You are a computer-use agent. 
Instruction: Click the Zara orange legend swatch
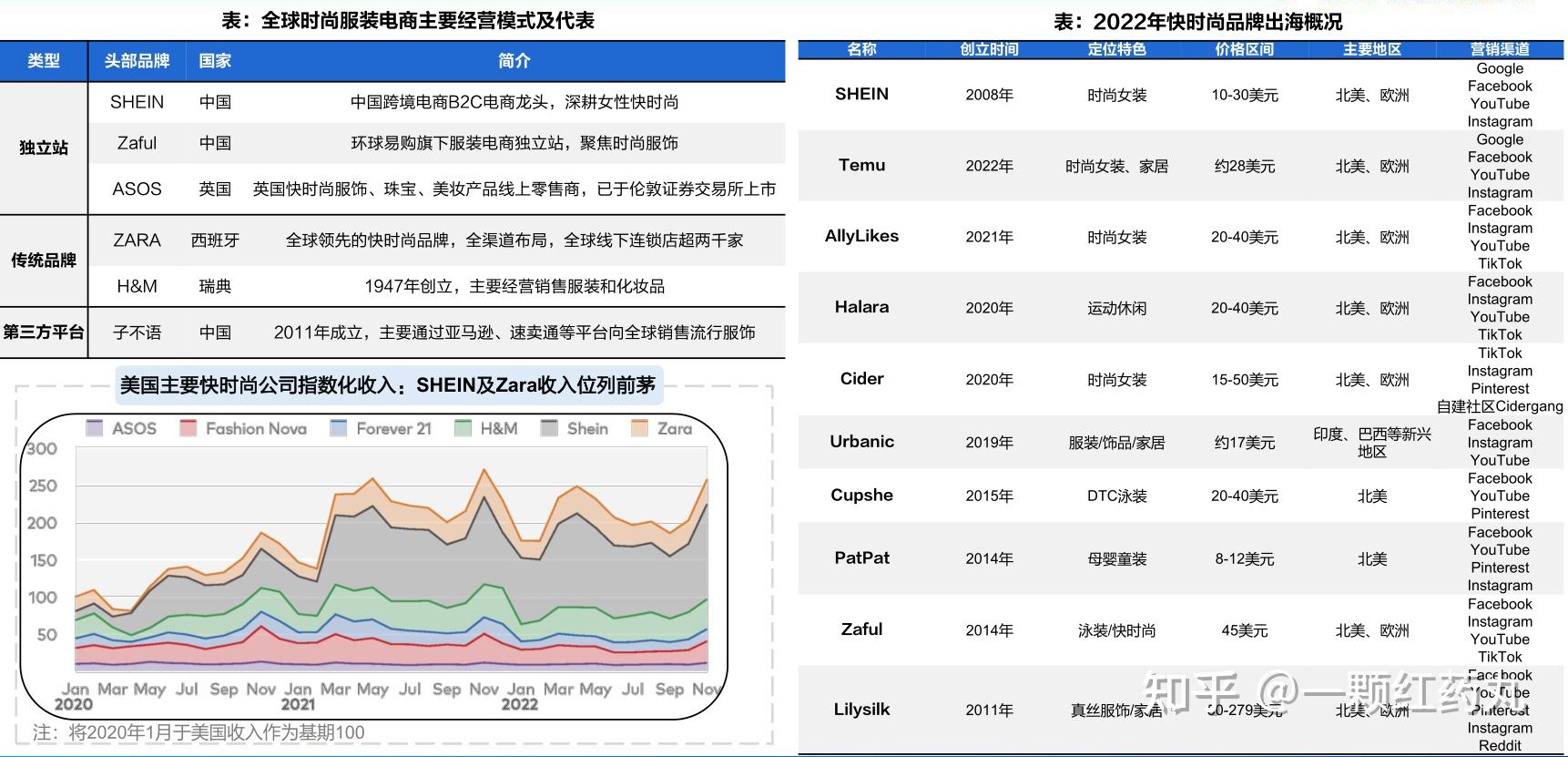(640, 428)
